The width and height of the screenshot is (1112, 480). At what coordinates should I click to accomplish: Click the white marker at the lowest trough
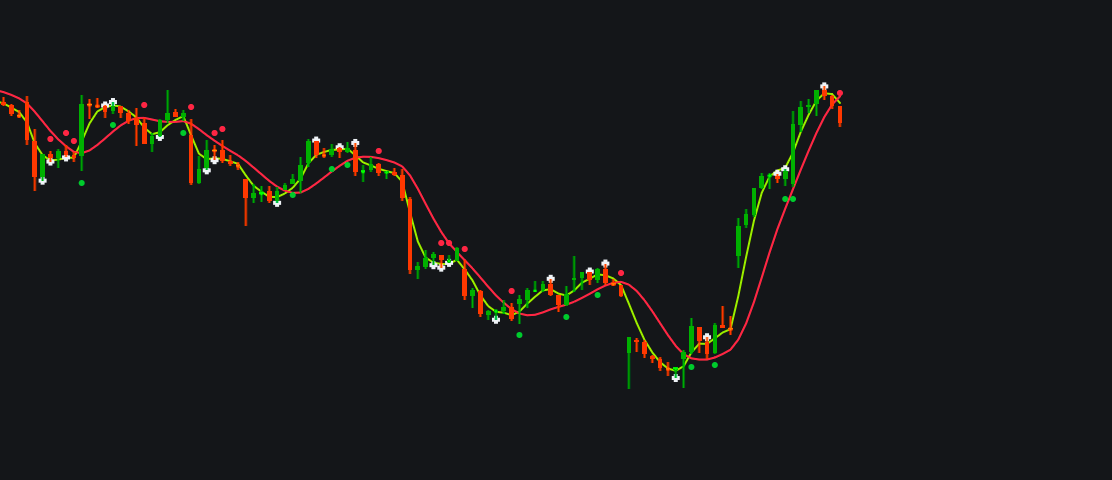pos(676,378)
